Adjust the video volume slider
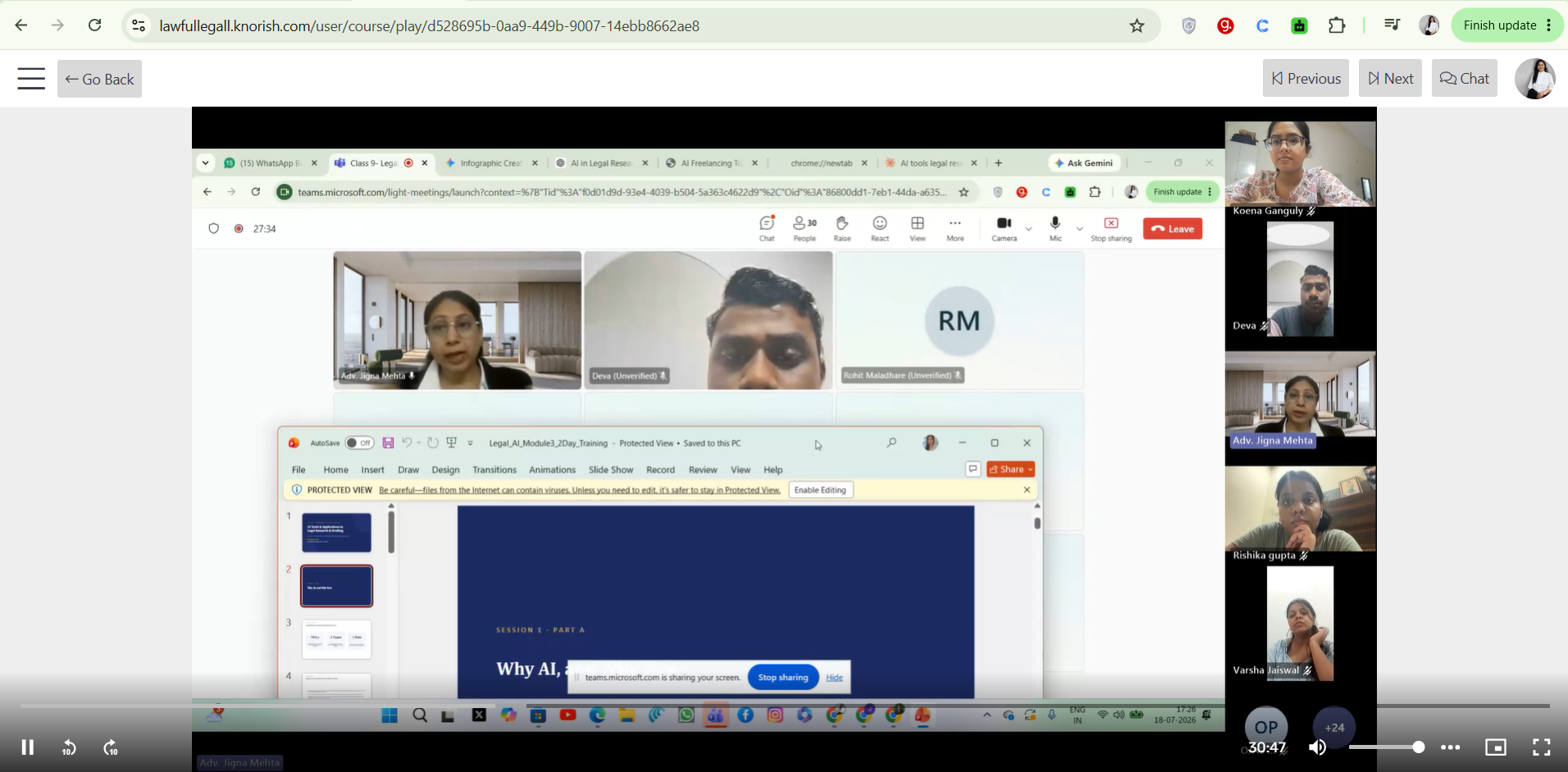This screenshot has height=772, width=1568. point(1386,747)
